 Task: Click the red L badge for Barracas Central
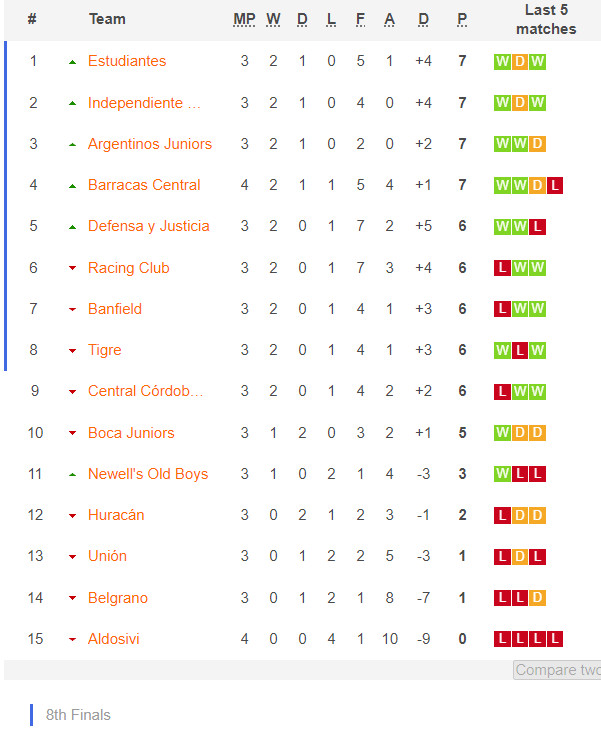(x=555, y=186)
